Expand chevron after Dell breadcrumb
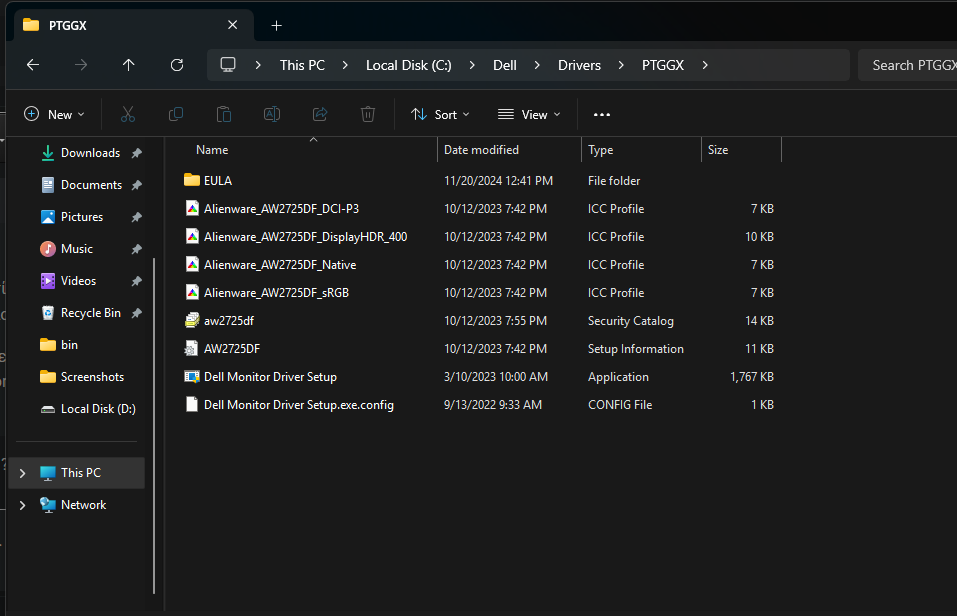Image resolution: width=957 pixels, height=616 pixels. pyautogui.click(x=537, y=65)
